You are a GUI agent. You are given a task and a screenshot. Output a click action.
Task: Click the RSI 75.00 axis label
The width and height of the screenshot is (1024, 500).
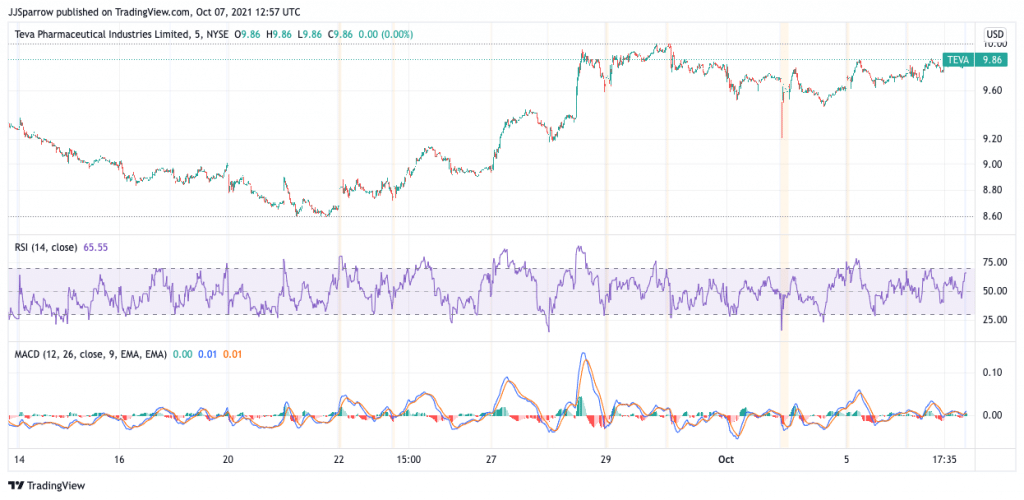click(995, 262)
